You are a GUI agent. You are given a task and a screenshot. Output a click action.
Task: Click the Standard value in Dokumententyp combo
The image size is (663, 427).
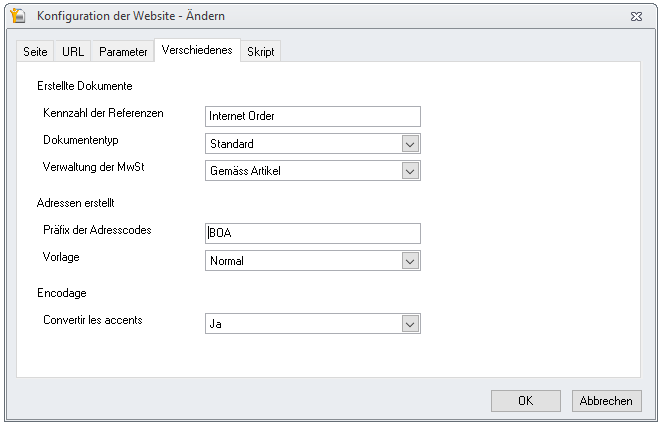coord(232,144)
